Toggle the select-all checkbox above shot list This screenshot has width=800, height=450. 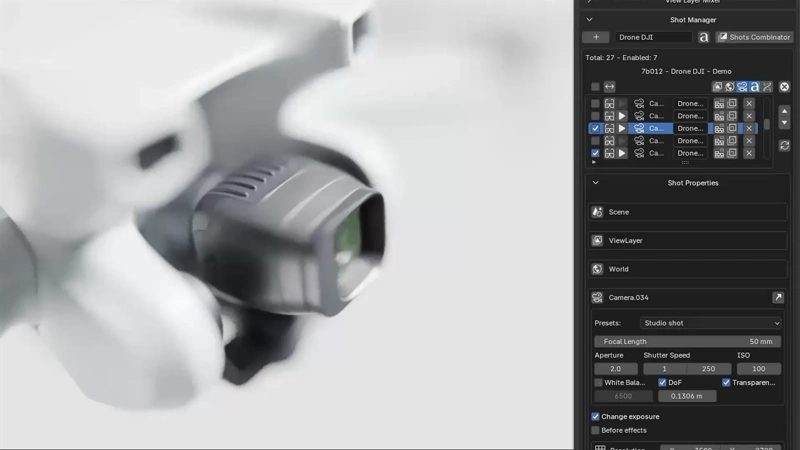click(x=595, y=87)
